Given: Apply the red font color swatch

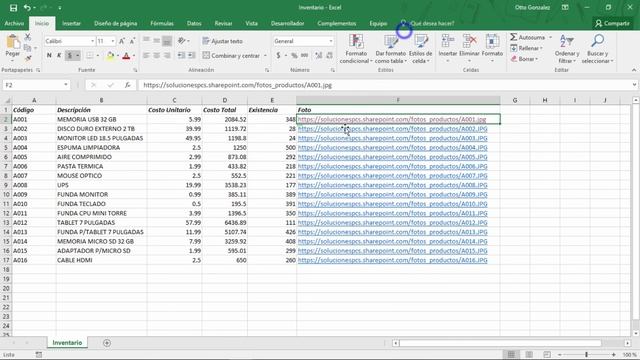Looking at the screenshot, I should (126, 56).
